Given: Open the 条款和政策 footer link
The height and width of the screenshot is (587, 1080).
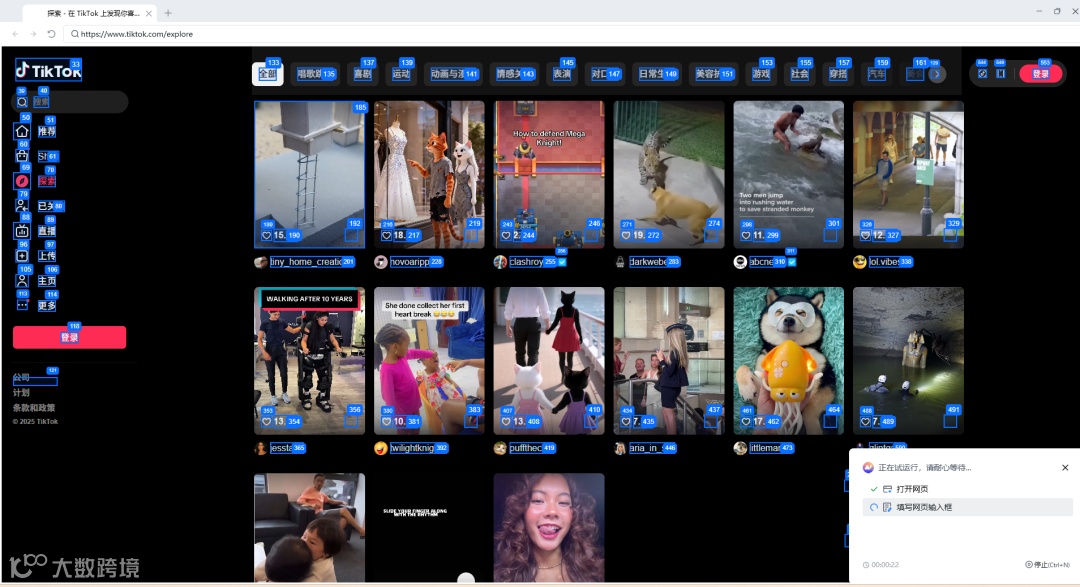Looking at the screenshot, I should [34, 408].
